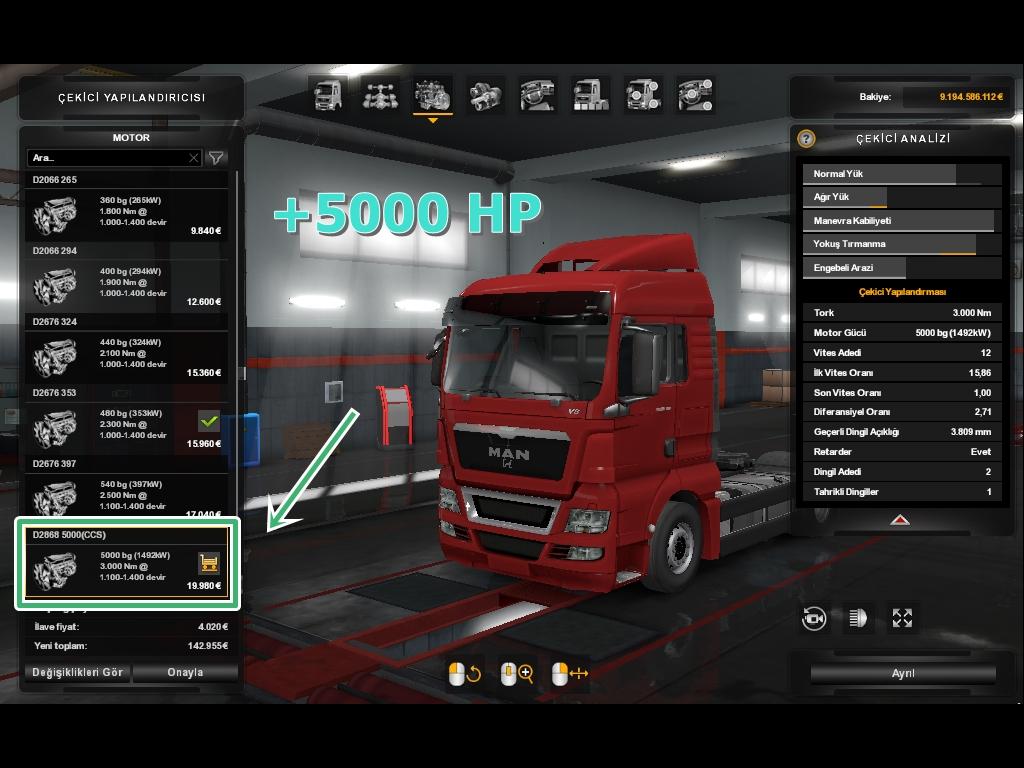
Task: Click the Diferansiyel Oranı row
Action: (x=902, y=412)
